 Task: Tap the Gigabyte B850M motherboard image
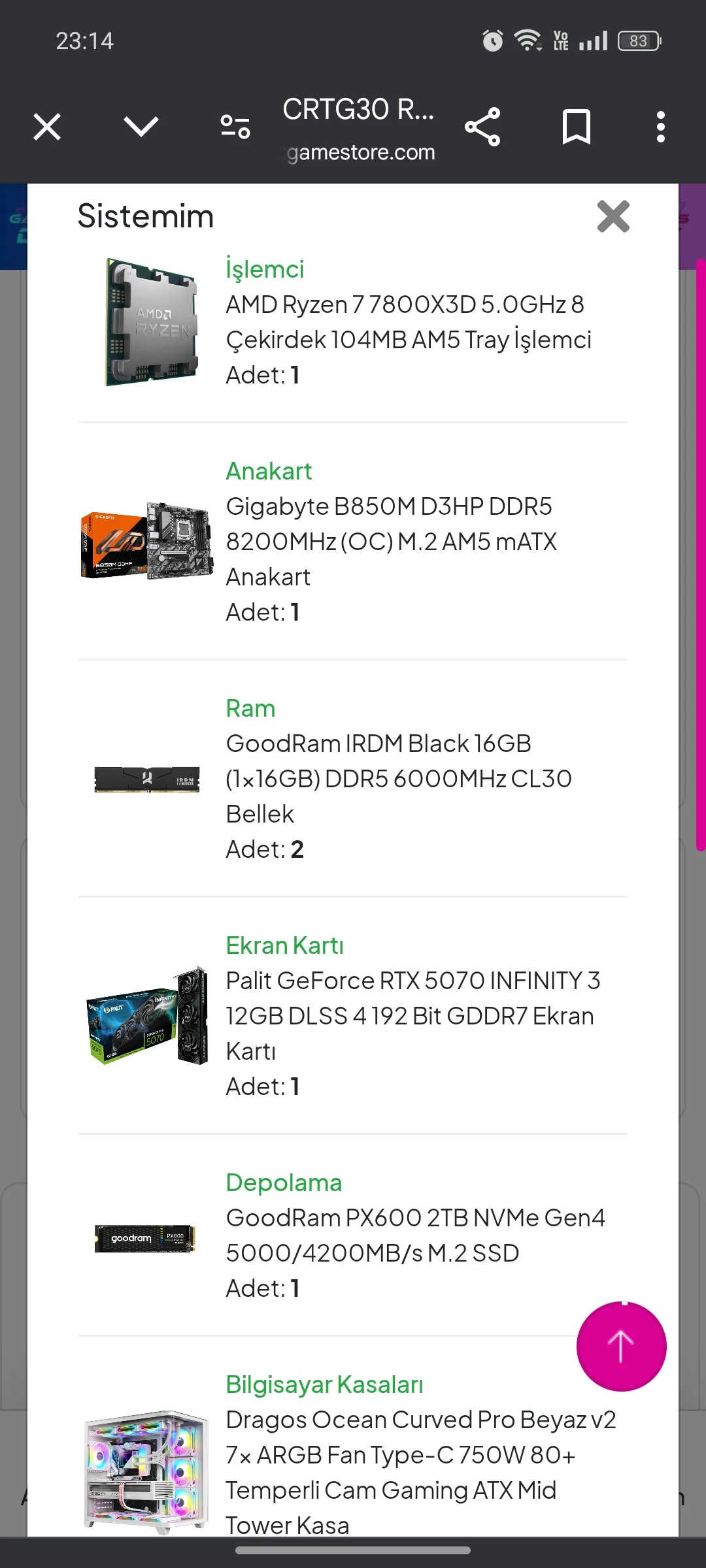point(146,542)
